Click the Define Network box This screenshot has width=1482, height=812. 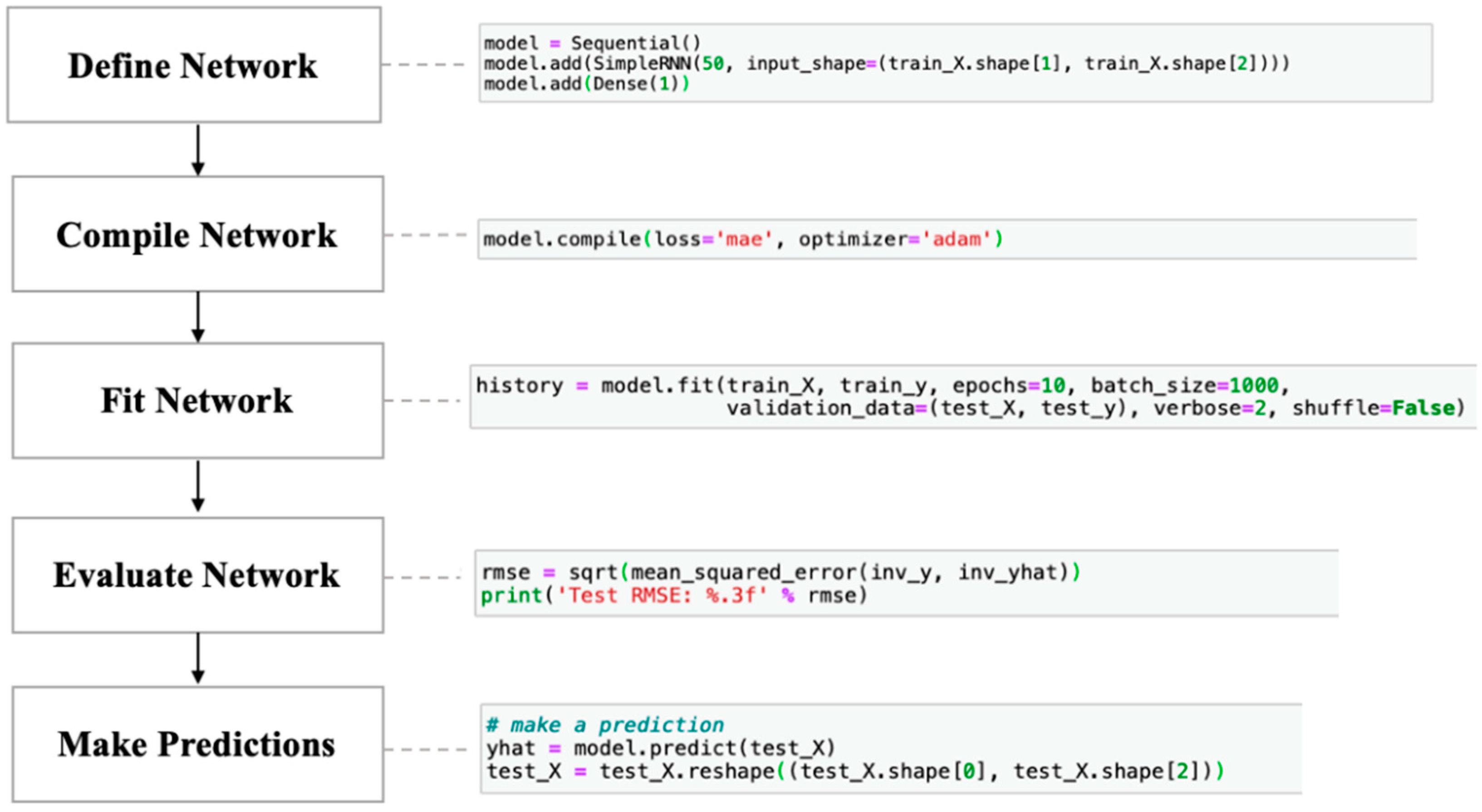(x=193, y=64)
